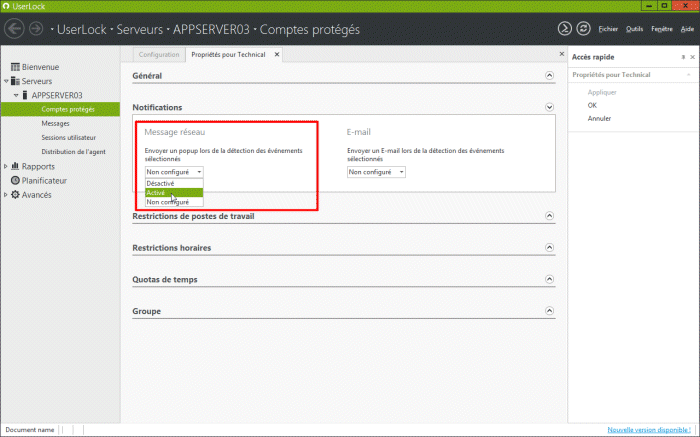Go back with the left arrow button
700x437 pixels.
tap(14, 29)
